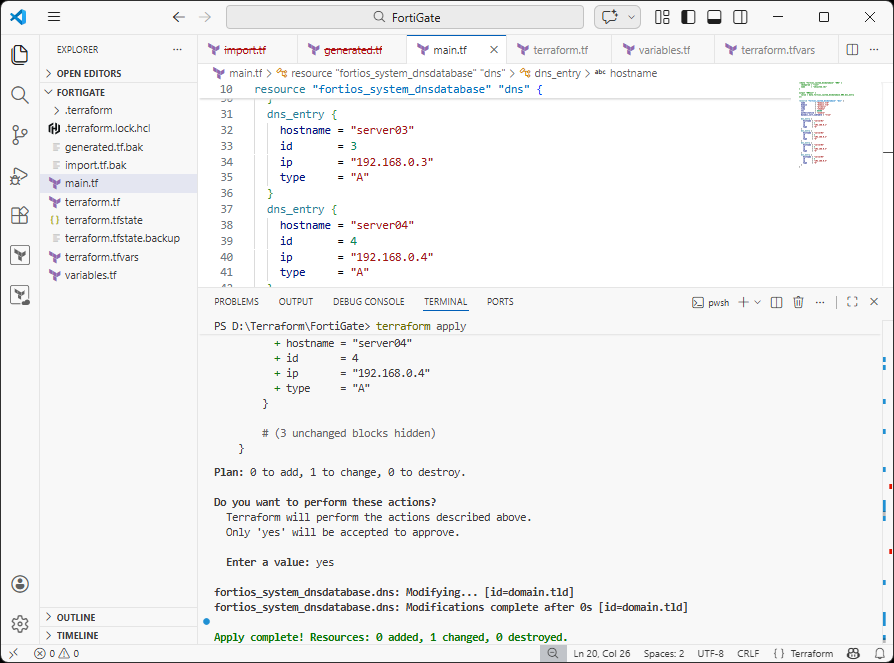Go forward with the right arrow
The image size is (894, 663).
[205, 17]
